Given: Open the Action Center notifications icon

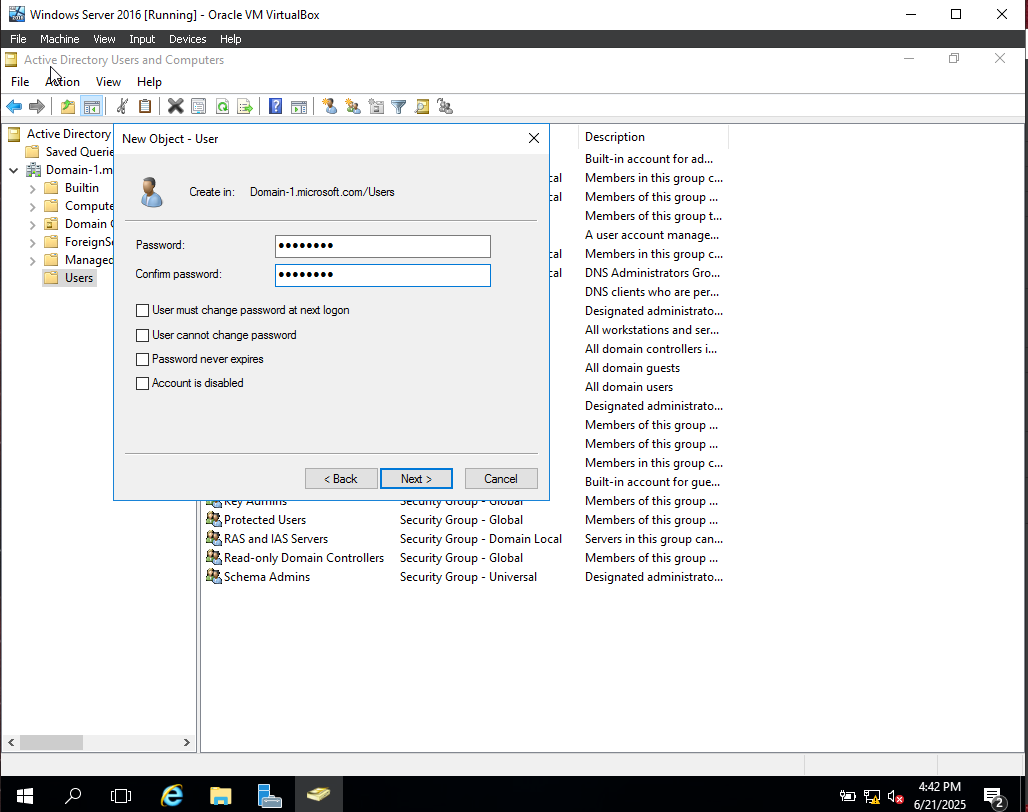Looking at the screenshot, I should [995, 797].
